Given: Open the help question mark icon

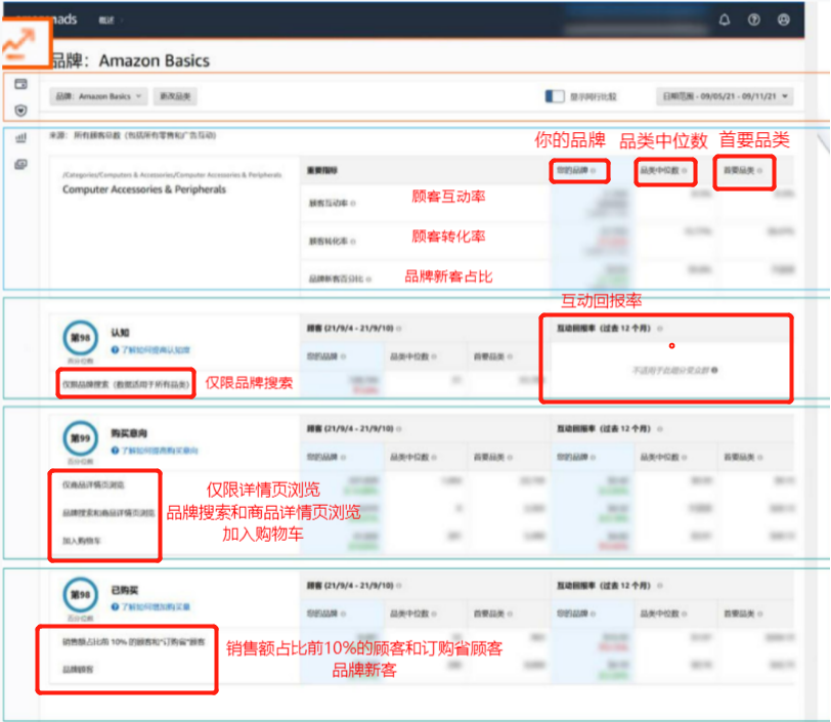Looking at the screenshot, I should point(754,20).
